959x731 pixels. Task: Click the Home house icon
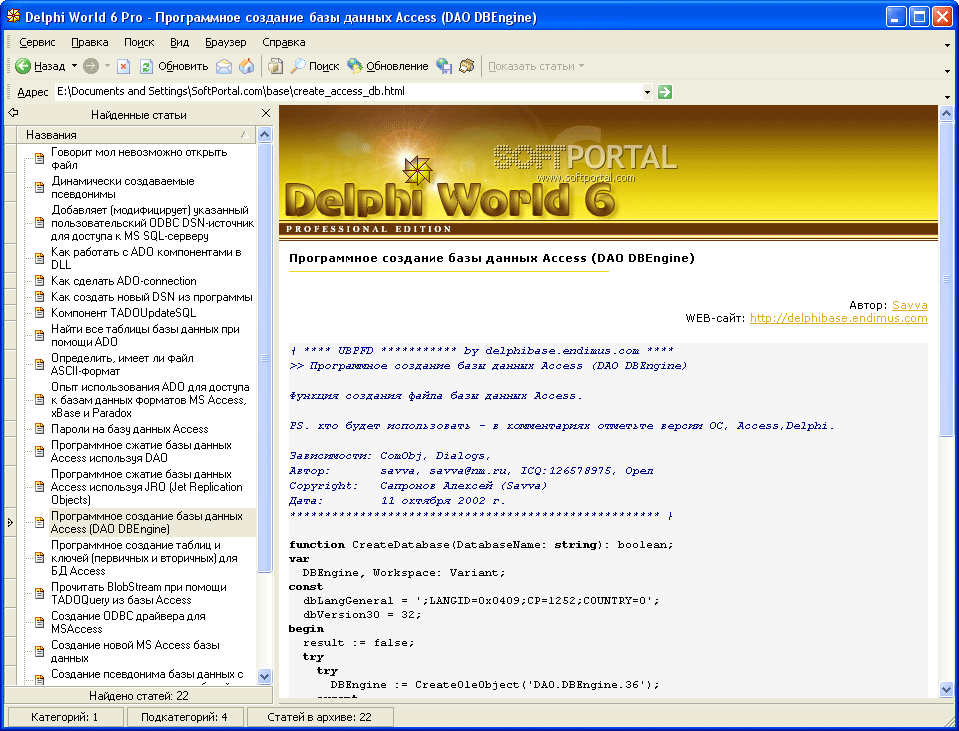coord(247,66)
